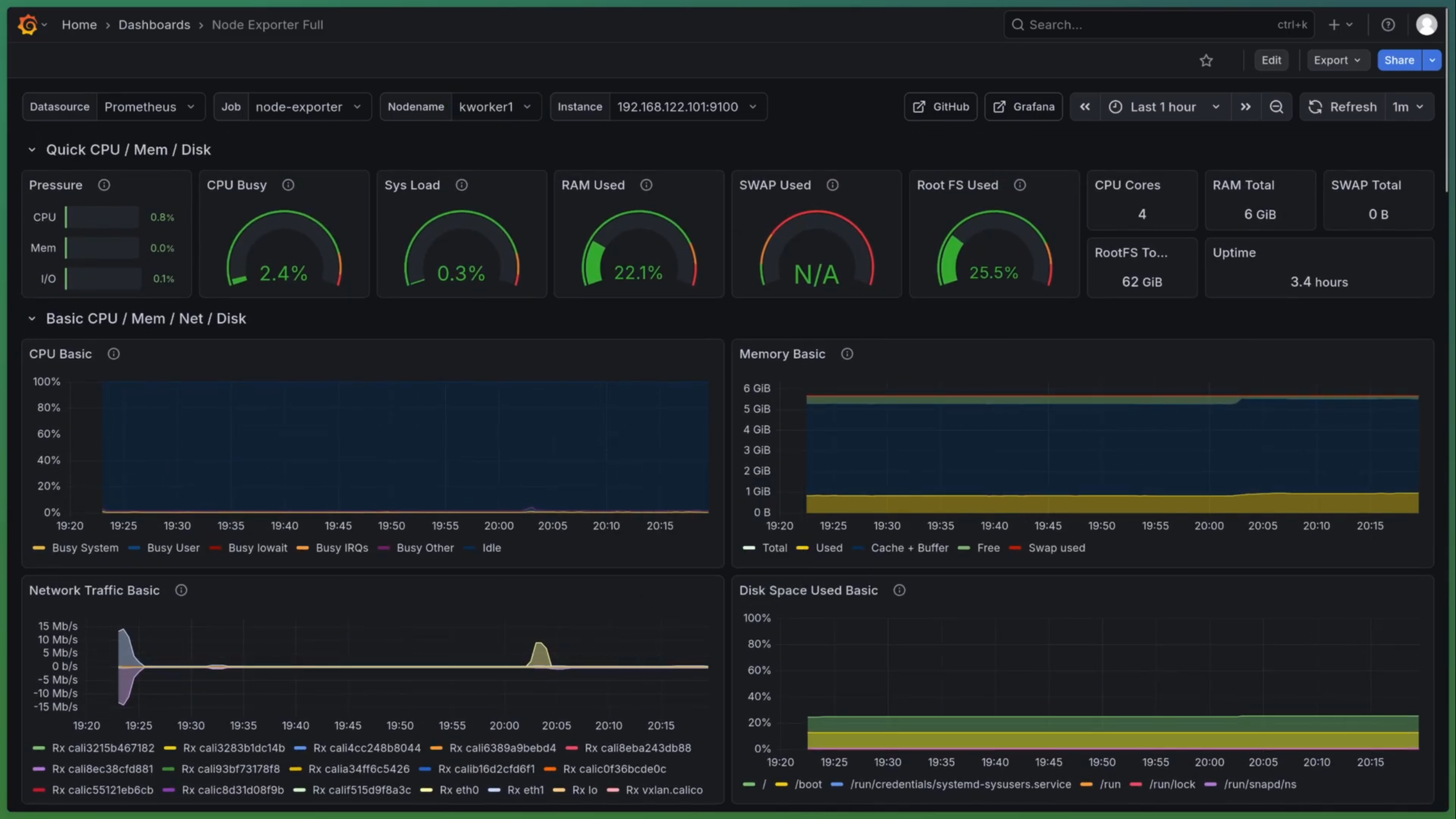
Task: Toggle Busy System series in CPU legend
Action: point(85,548)
